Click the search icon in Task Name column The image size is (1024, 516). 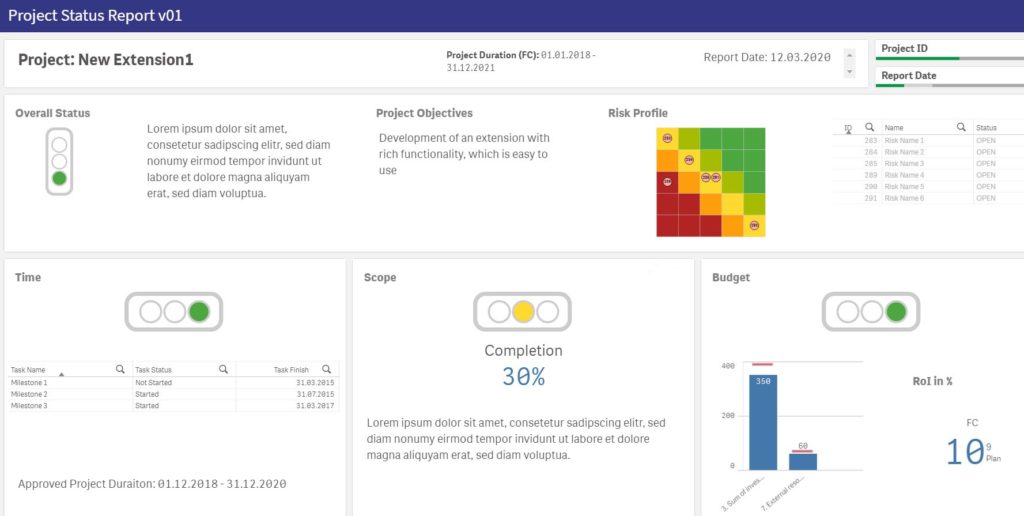tap(120, 369)
